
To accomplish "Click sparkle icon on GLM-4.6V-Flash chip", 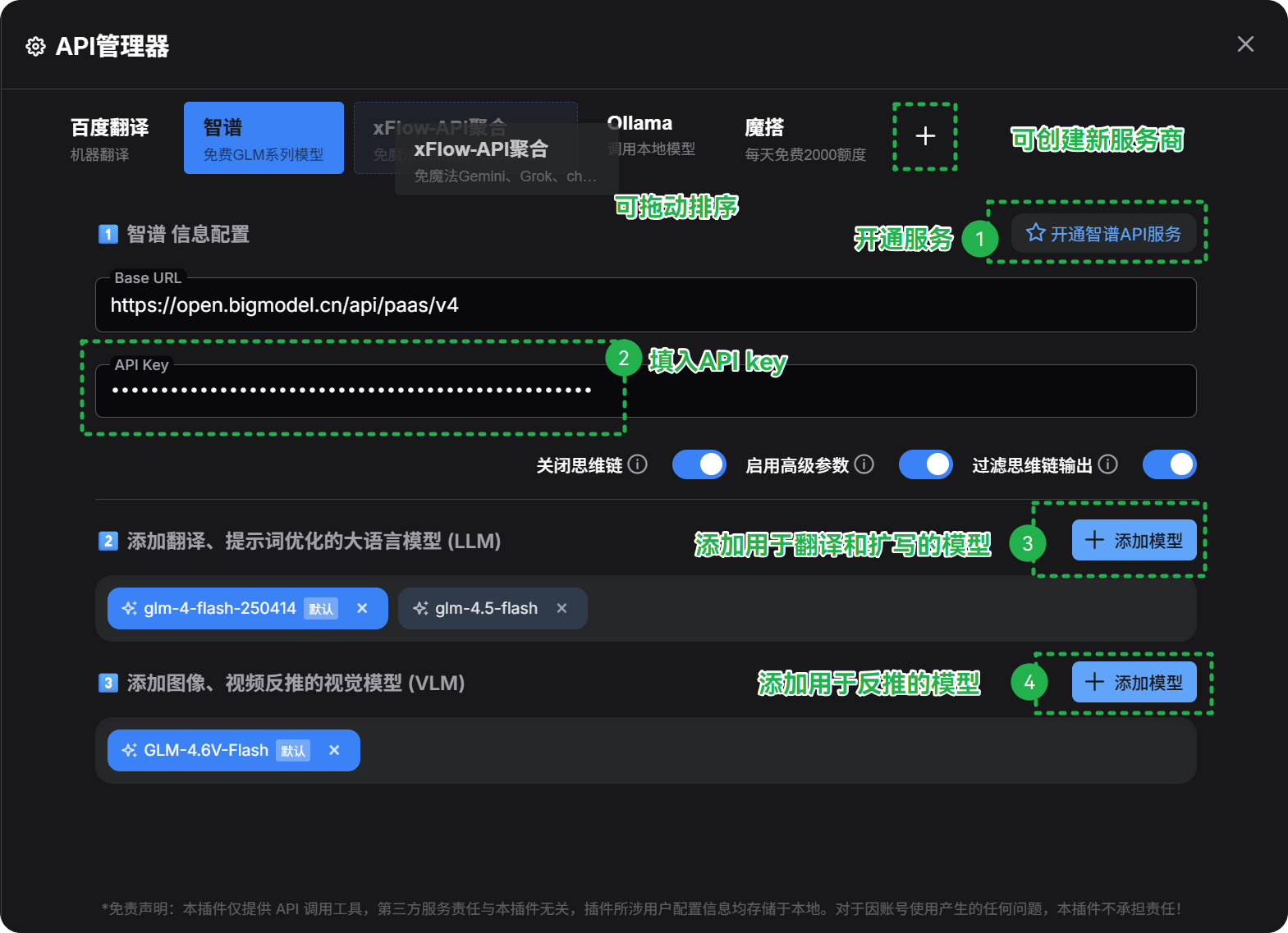I will [x=129, y=750].
